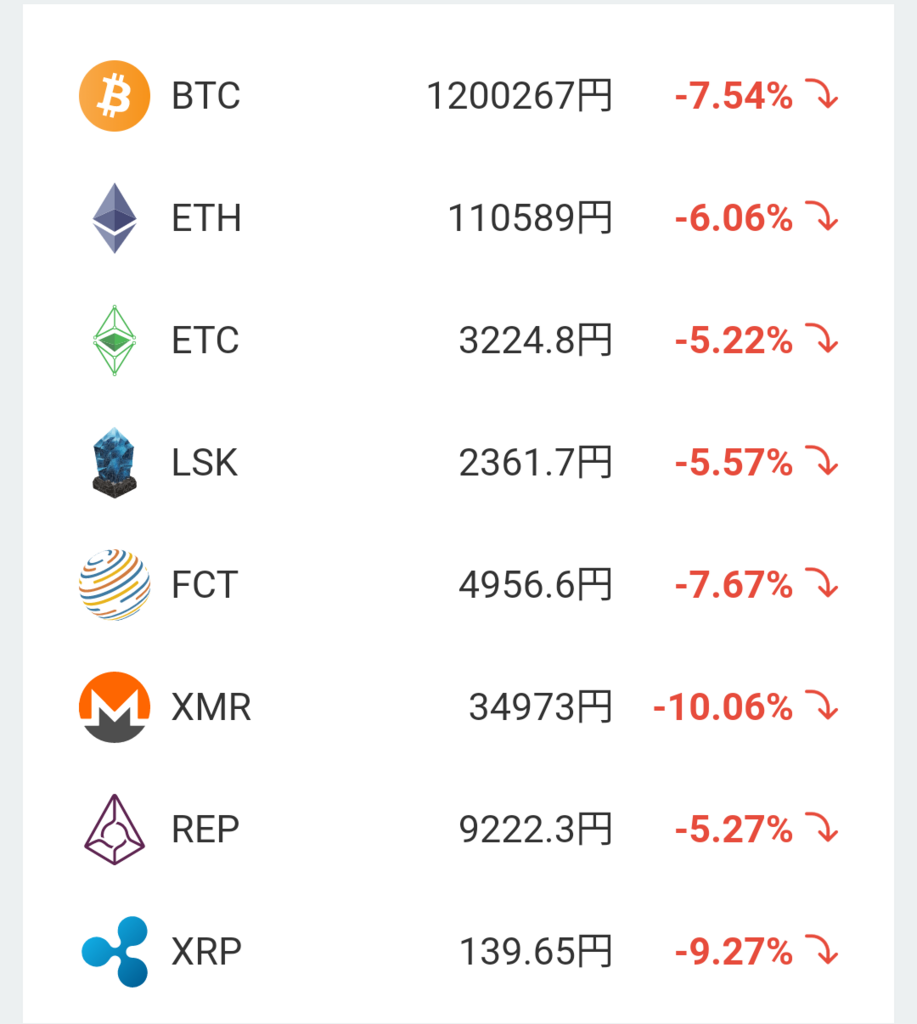
Task: Open the Ripple blue logo icon
Action: pos(114,952)
